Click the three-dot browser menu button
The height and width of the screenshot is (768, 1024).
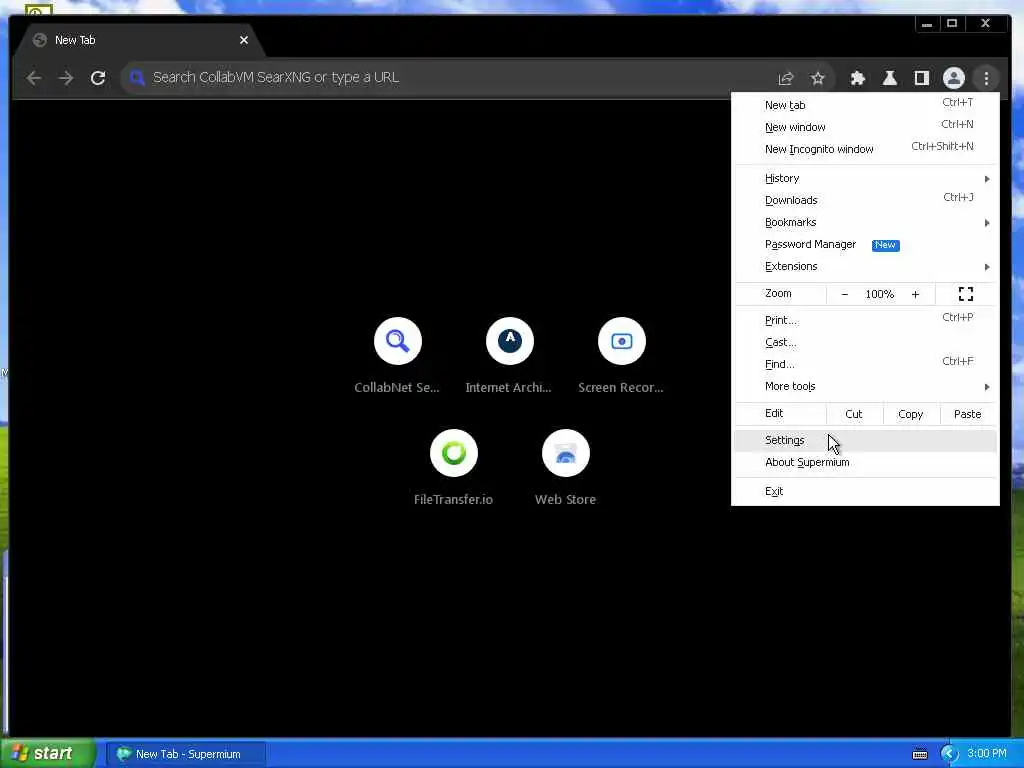pyautogui.click(x=986, y=78)
